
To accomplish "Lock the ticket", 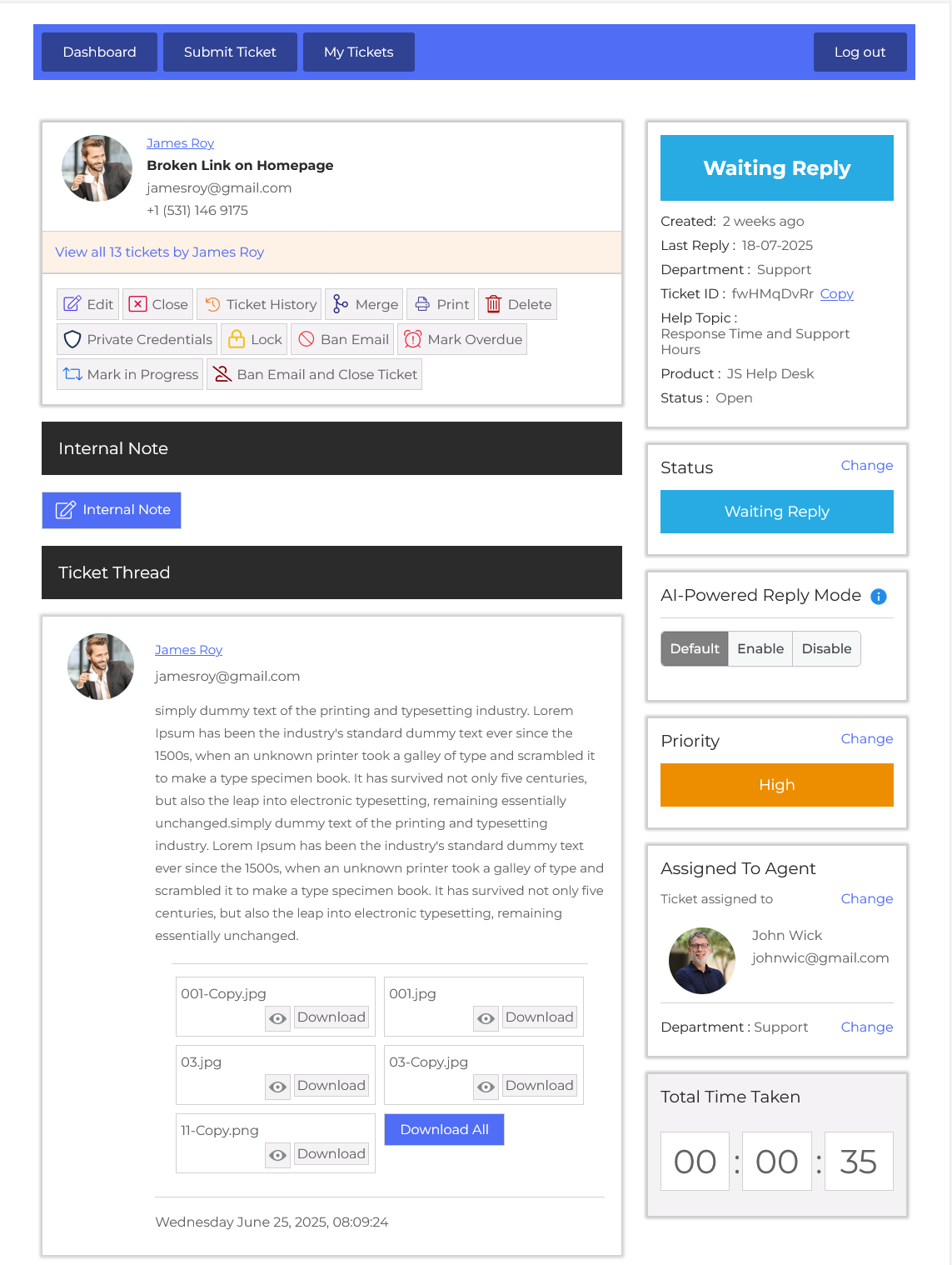I will coord(254,339).
